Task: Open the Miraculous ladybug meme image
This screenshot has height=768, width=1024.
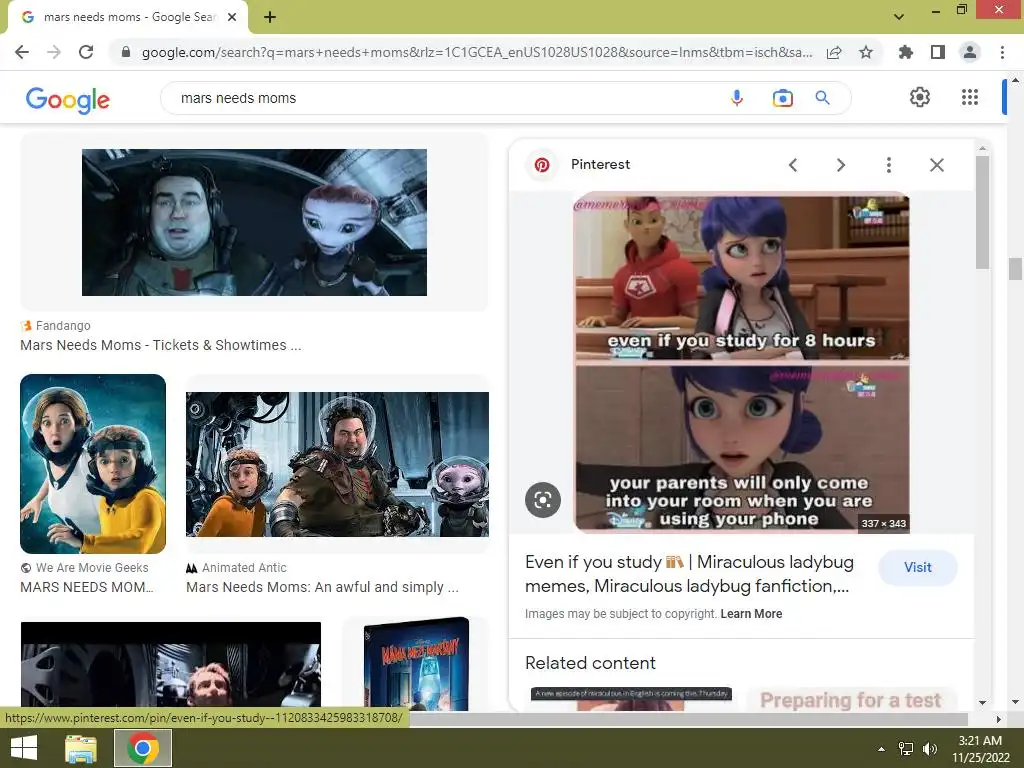Action: [x=742, y=362]
